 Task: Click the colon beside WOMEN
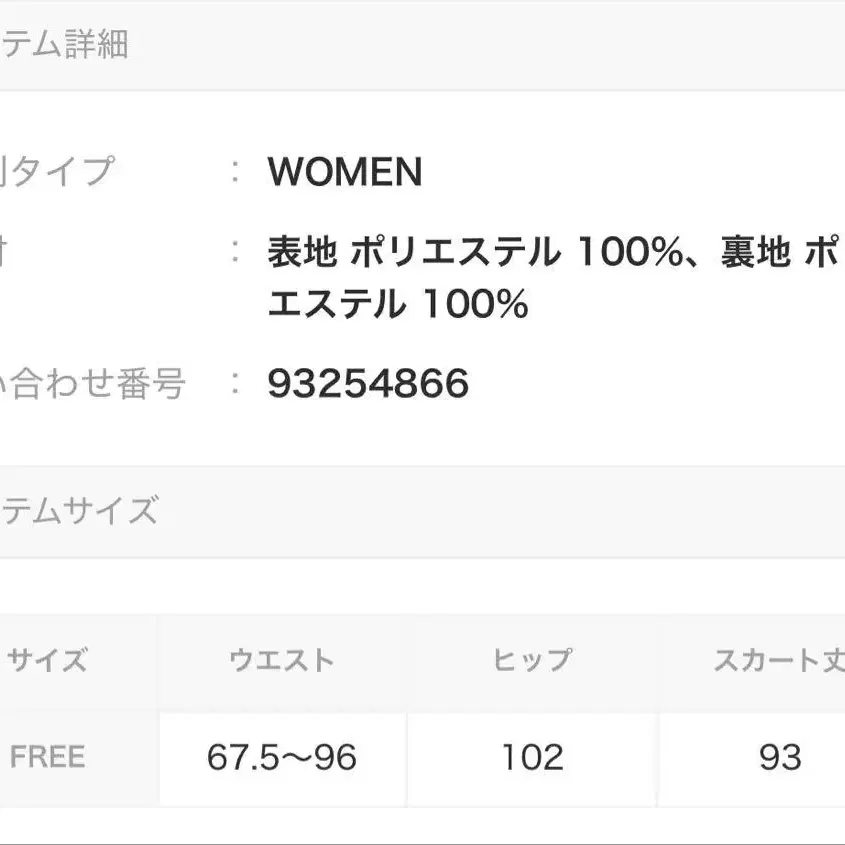click(235, 172)
